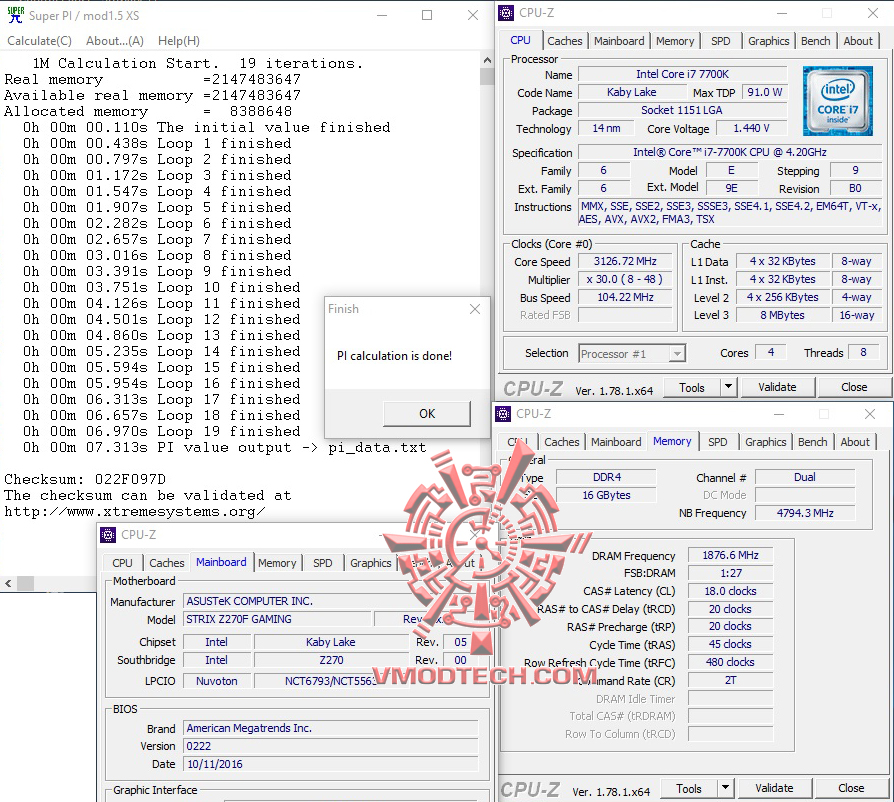This screenshot has width=894, height=802.
Task: Switch to Bench tab in top CPU-Z window
Action: click(815, 41)
